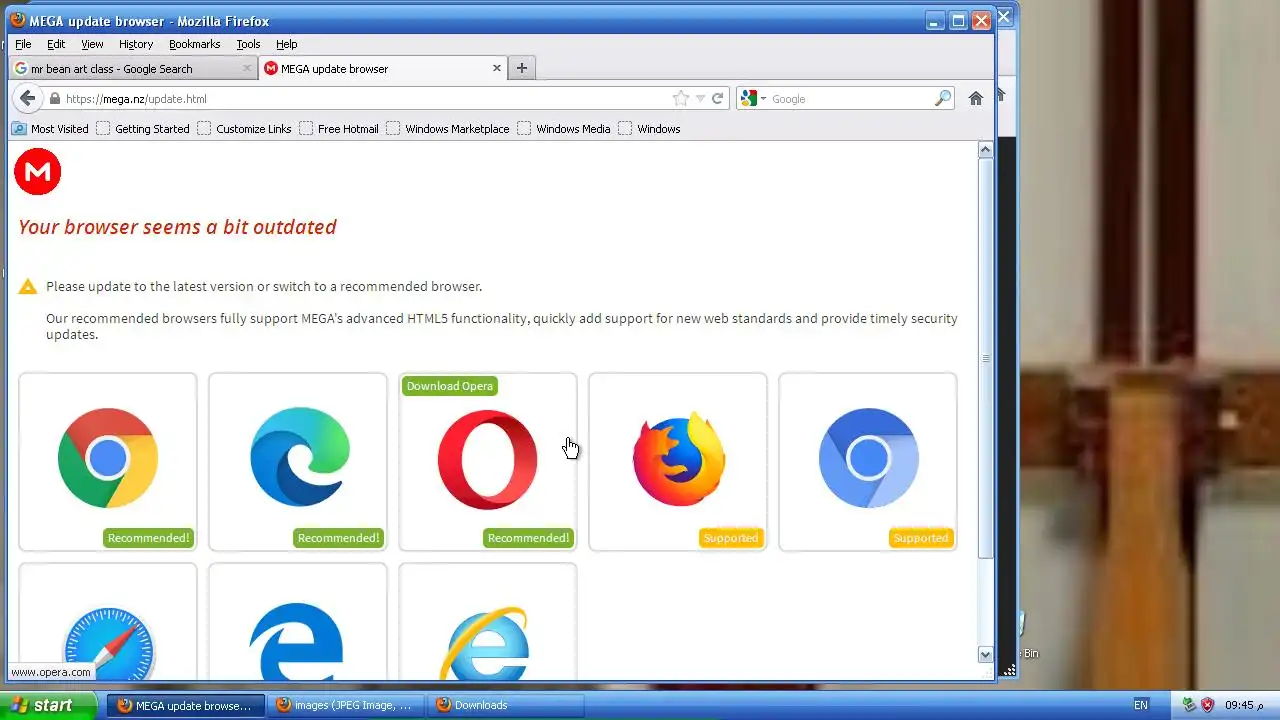Click the Internet Explorer icon
Screen dimensions: 1280x720
[x=485, y=642]
